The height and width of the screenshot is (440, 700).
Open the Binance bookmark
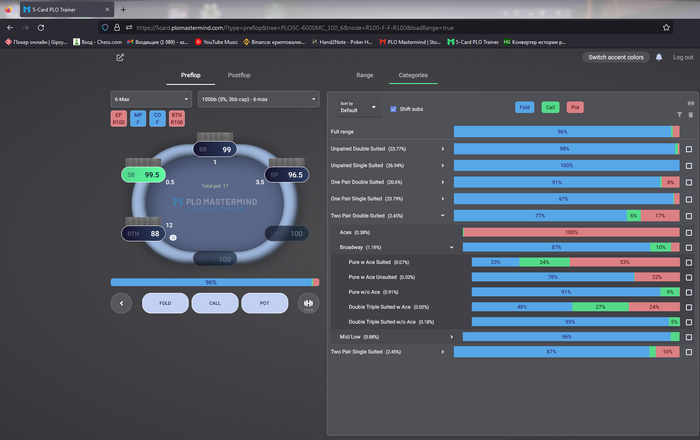[274, 42]
